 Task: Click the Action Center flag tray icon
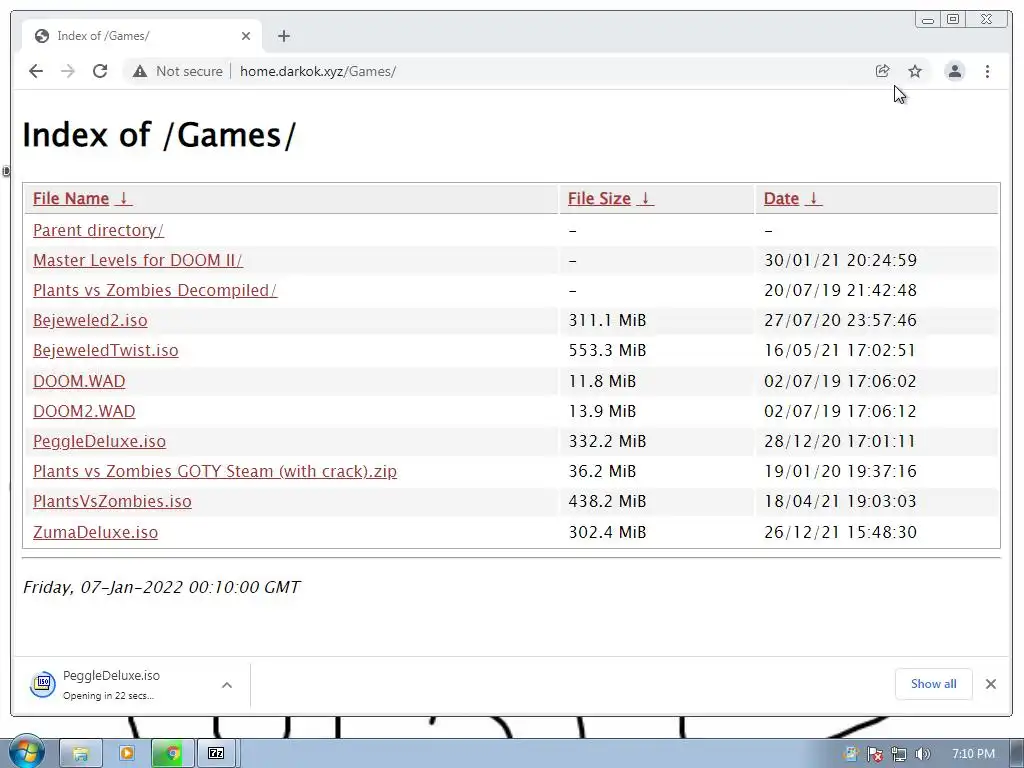click(874, 754)
